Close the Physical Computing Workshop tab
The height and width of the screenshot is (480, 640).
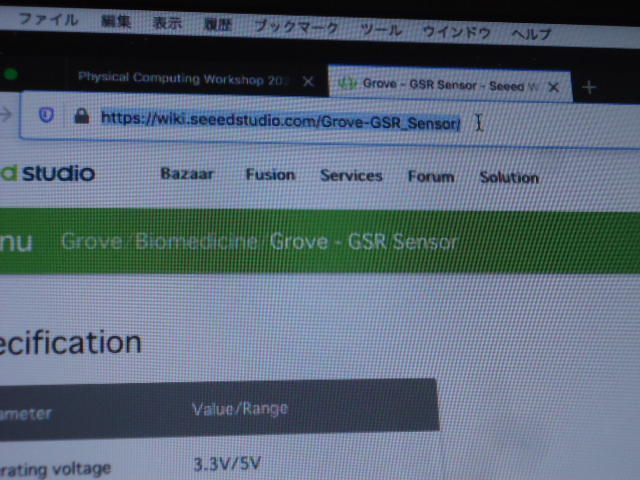(309, 82)
